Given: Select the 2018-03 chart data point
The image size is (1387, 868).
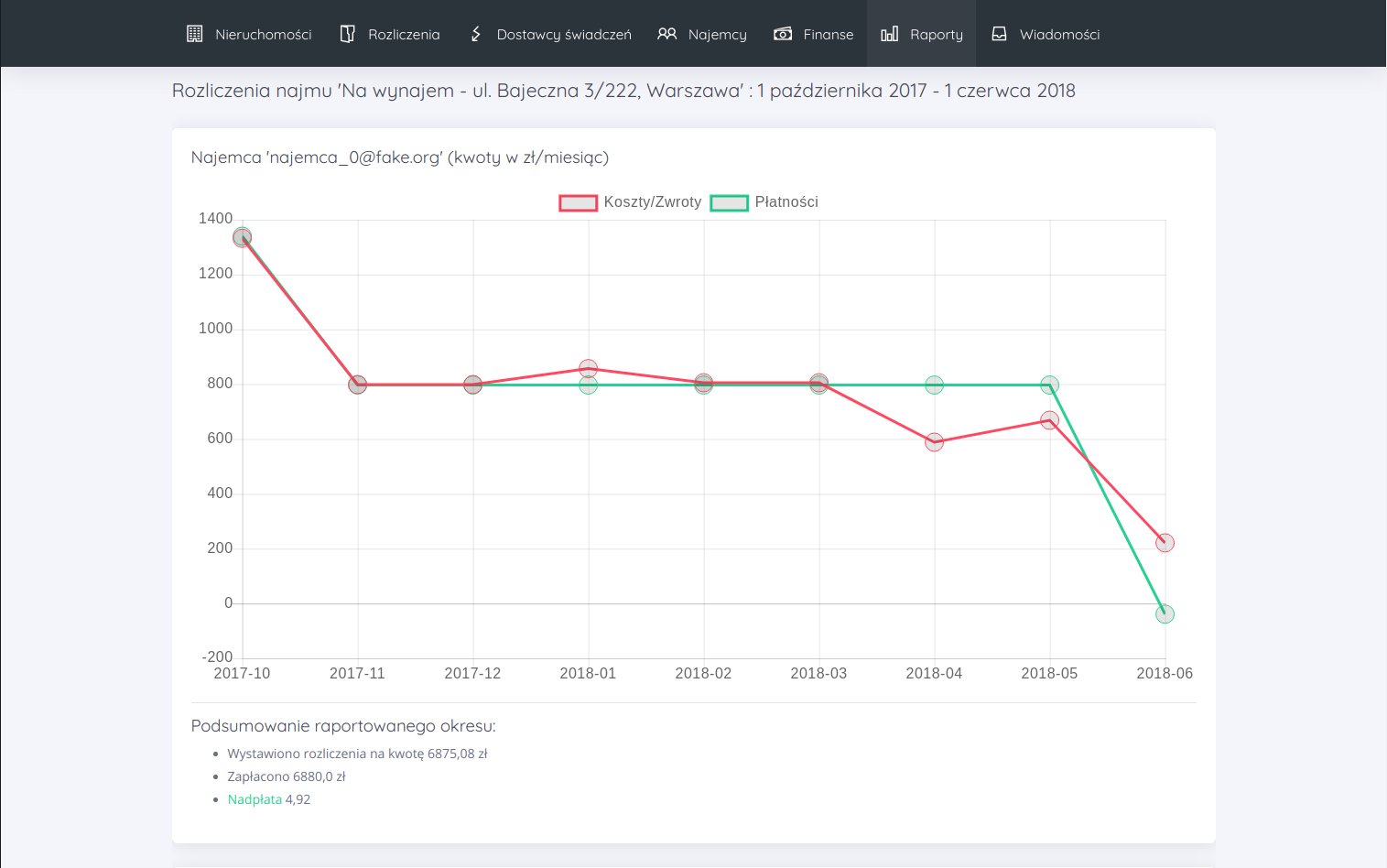Looking at the screenshot, I should pyautogui.click(x=819, y=384).
